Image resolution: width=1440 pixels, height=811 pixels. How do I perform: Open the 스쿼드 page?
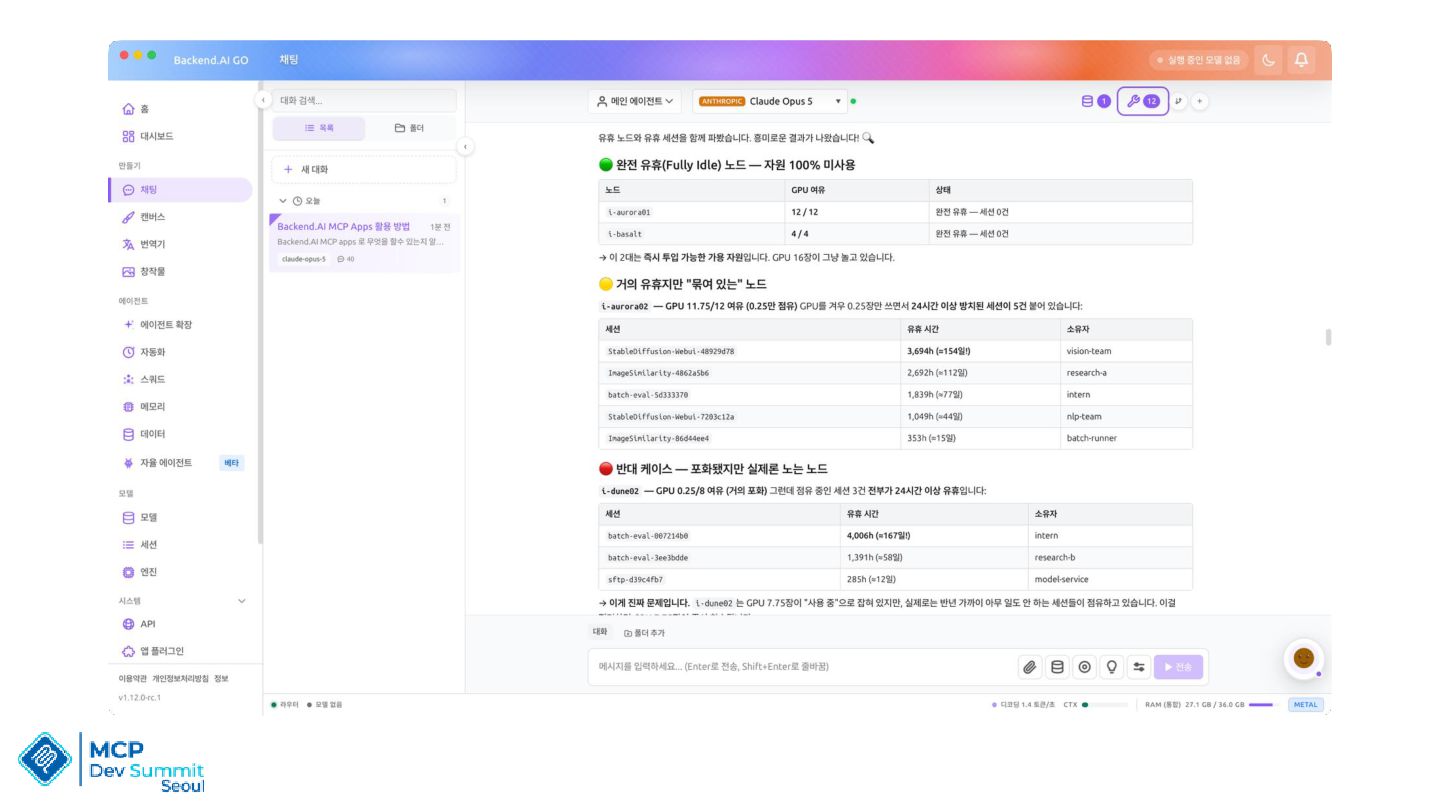[x=180, y=380]
